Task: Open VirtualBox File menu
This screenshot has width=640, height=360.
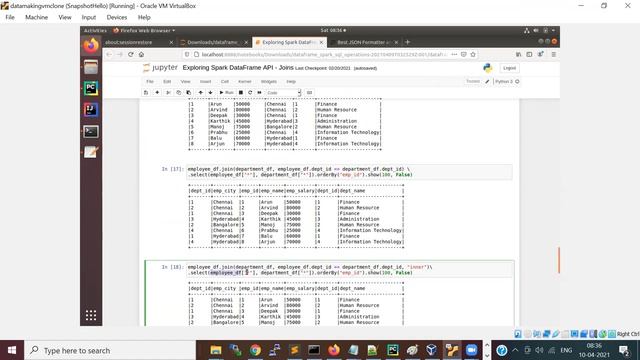Action: [x=10, y=17]
